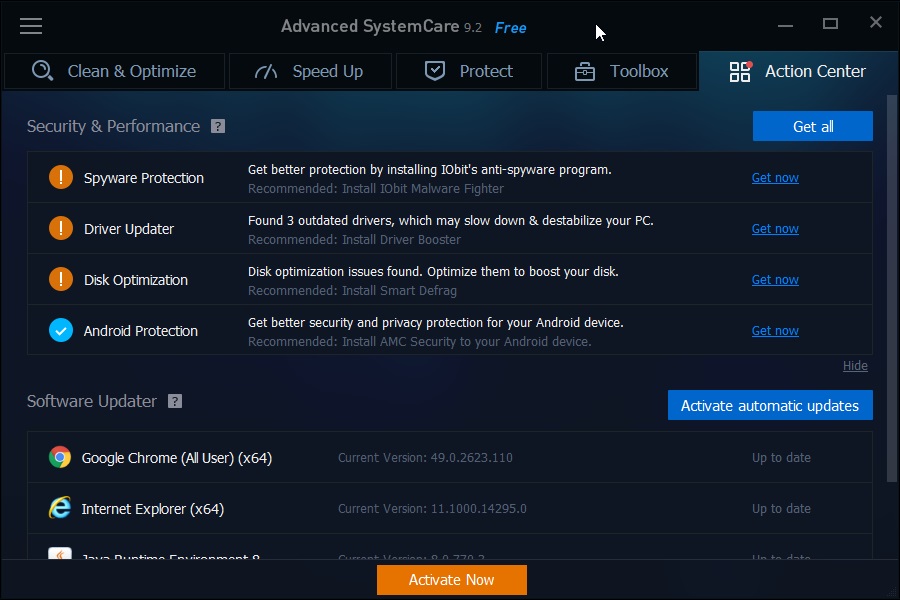Switch to the Clean & Optimize tab
Viewport: 900px width, 600px height.
(113, 72)
